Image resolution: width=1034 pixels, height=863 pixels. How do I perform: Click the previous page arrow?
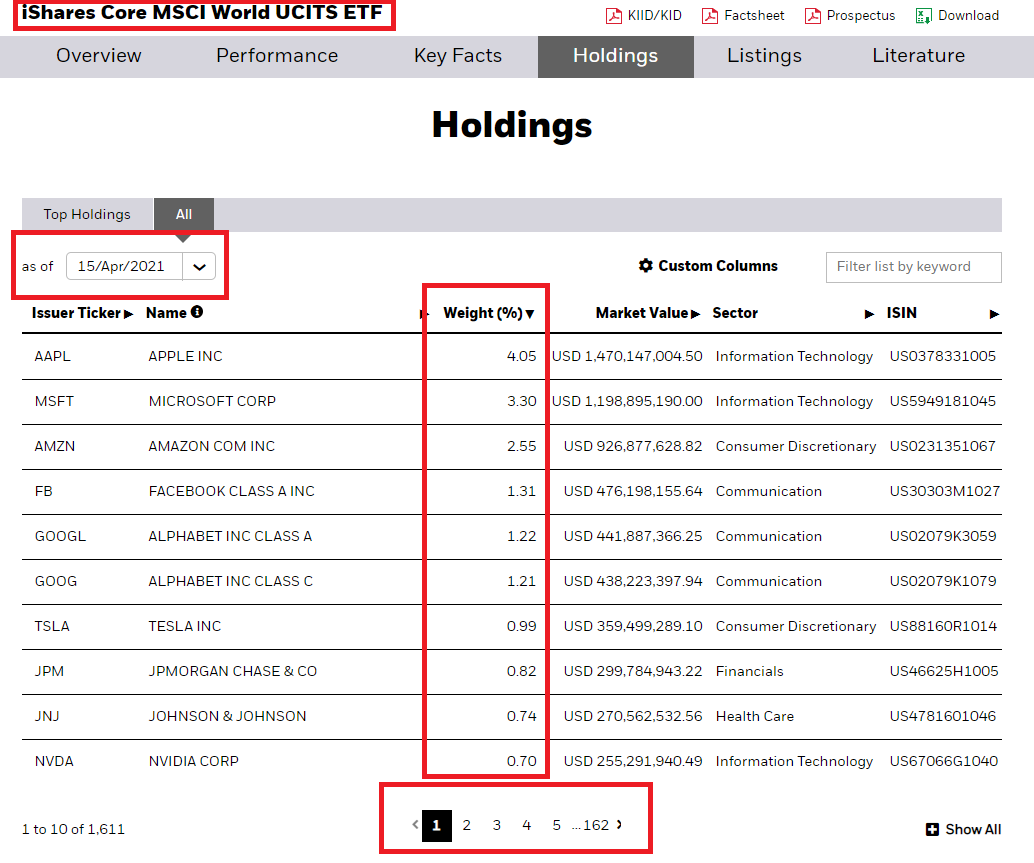pyautogui.click(x=415, y=825)
